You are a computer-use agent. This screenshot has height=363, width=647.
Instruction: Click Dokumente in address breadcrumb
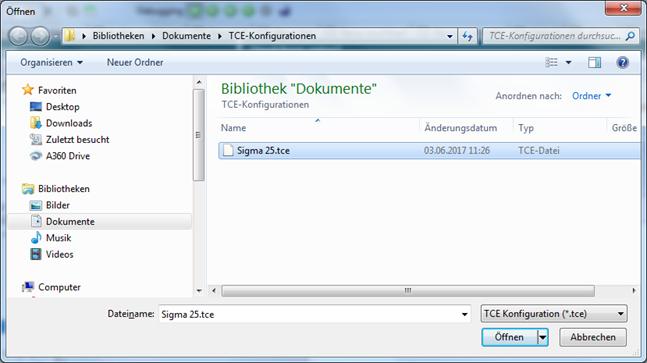[x=186, y=36]
